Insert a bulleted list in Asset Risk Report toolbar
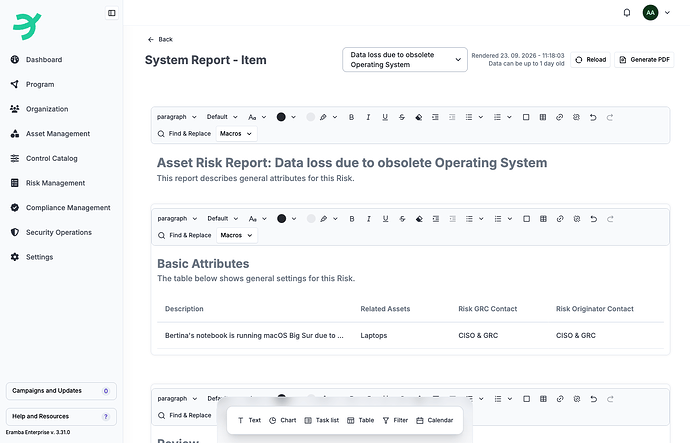This screenshot has width=690, height=443. point(469,117)
